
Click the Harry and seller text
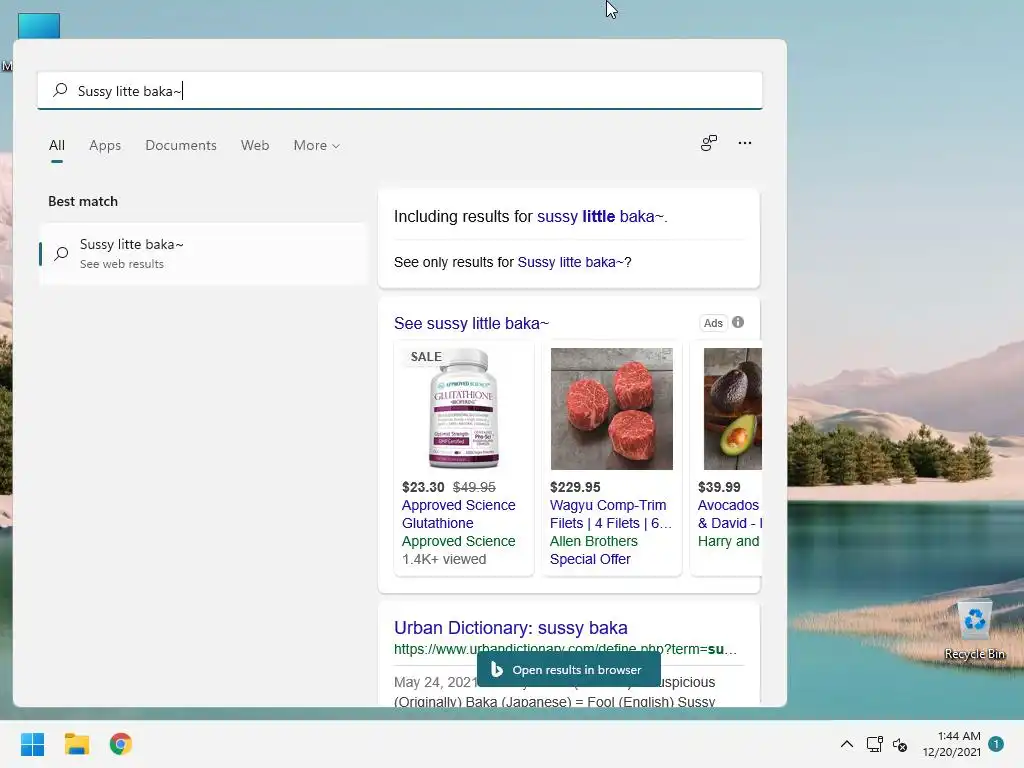728,541
